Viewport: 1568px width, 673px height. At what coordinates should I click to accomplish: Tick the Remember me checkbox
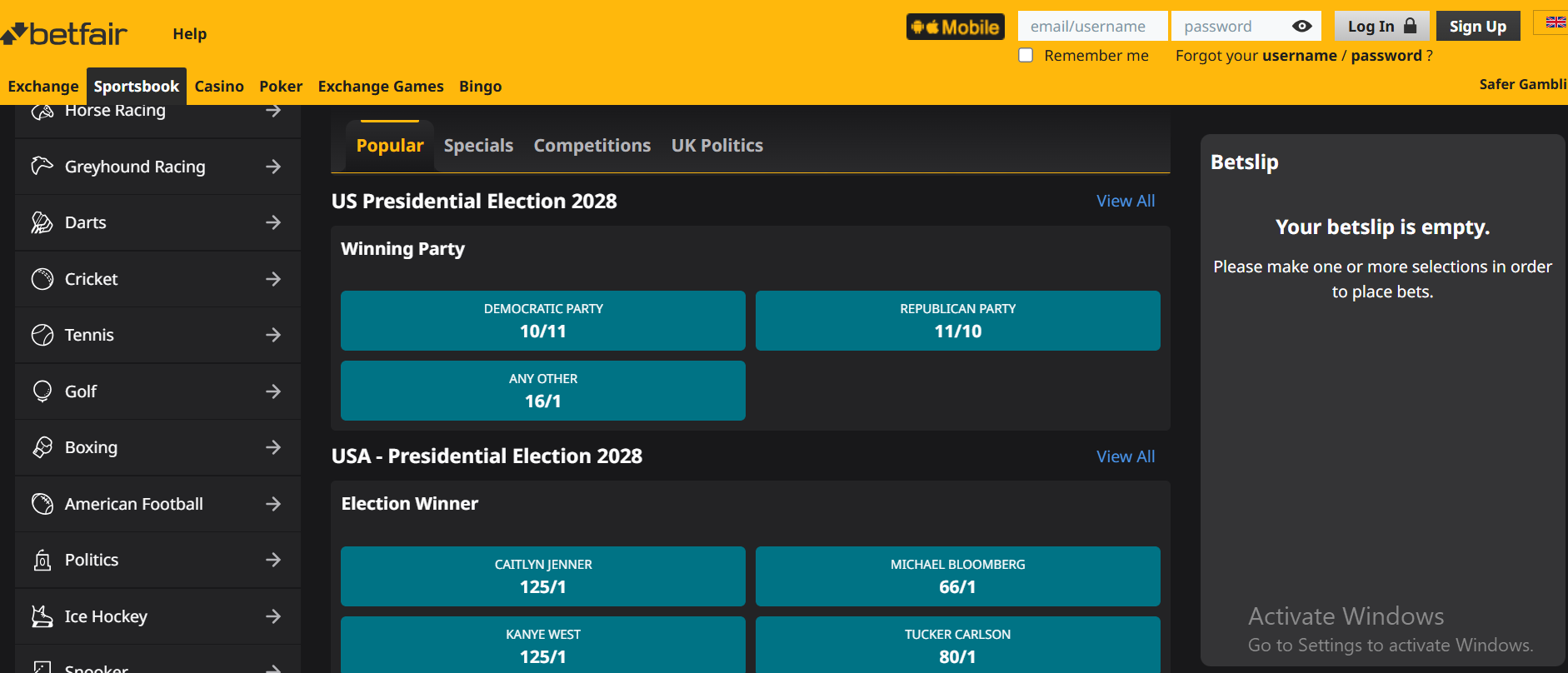(1026, 55)
